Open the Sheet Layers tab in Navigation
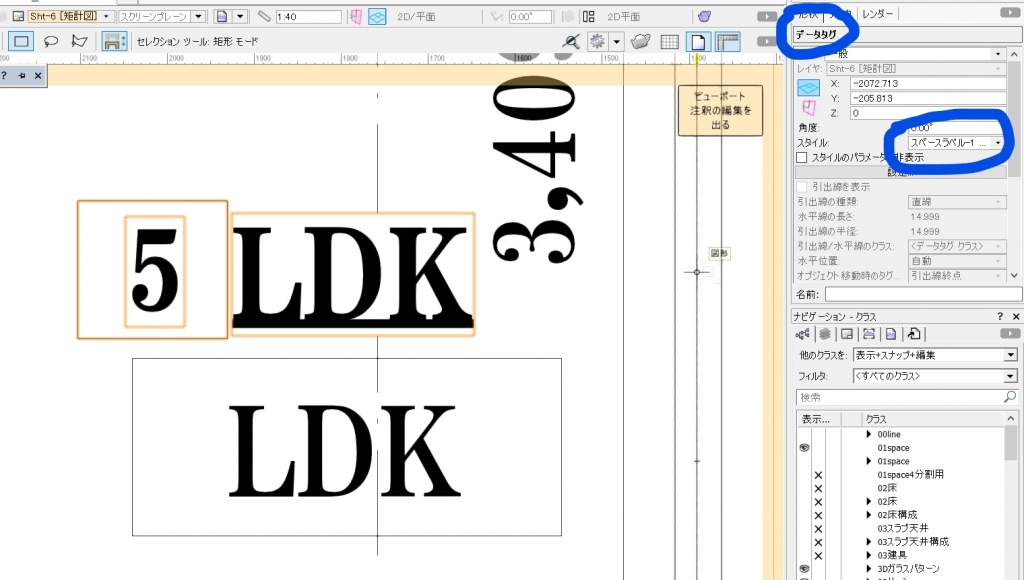1024x580 pixels. tap(847, 334)
